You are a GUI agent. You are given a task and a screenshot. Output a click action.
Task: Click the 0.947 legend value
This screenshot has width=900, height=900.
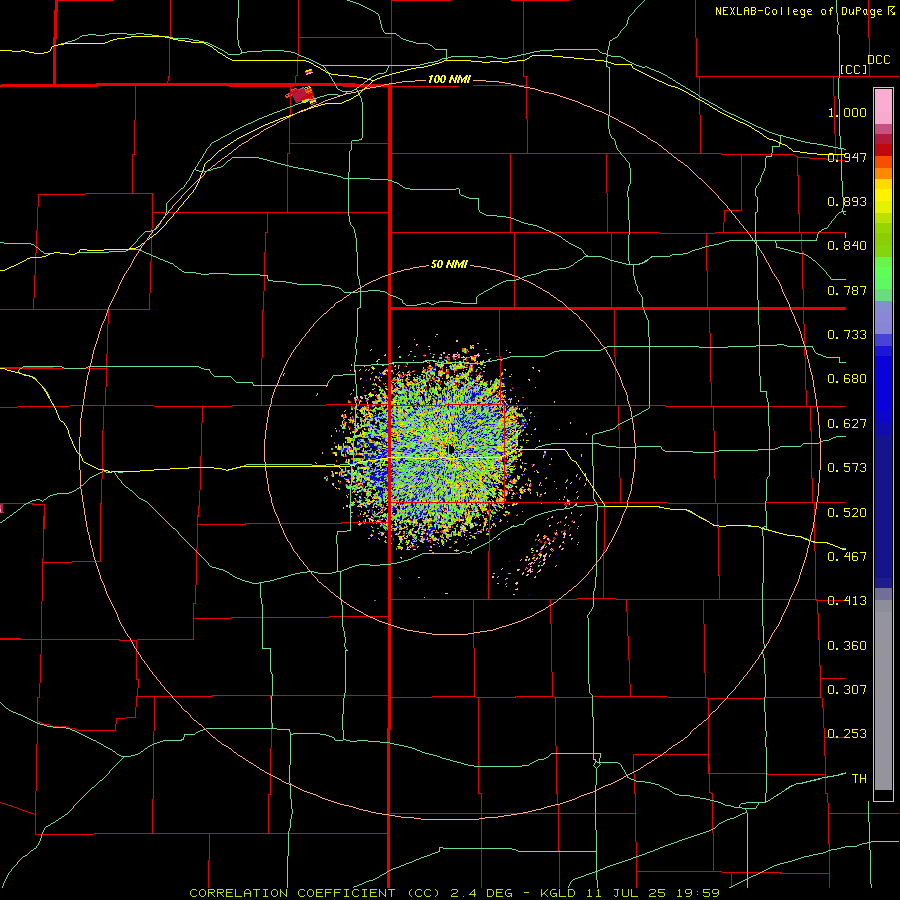pos(847,157)
